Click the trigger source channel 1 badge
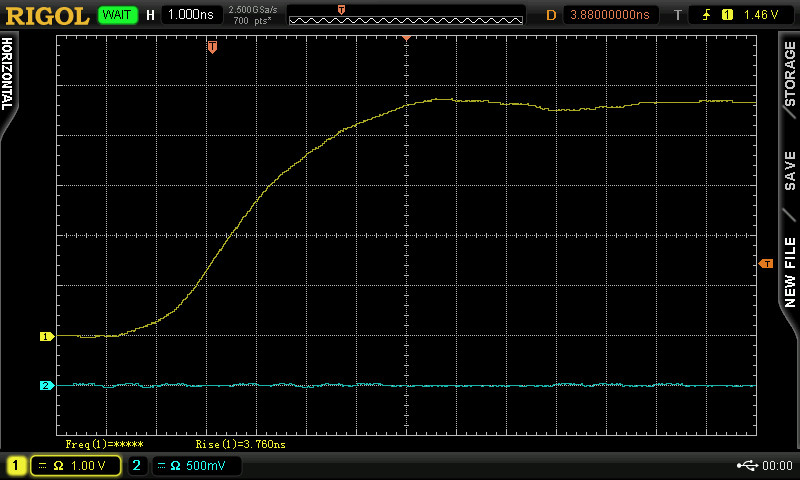800x480 pixels. [727, 15]
